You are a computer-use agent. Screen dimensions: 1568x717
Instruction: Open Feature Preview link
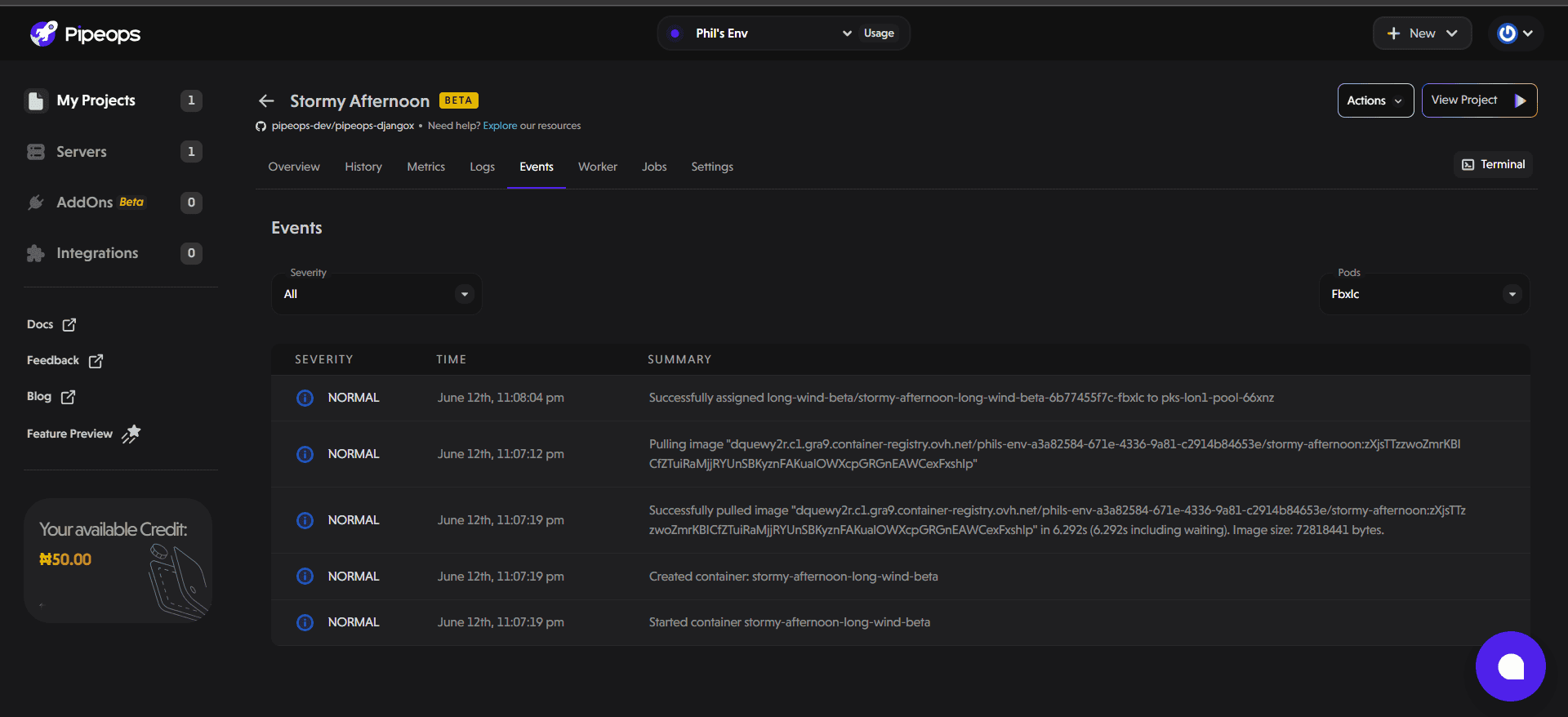click(x=83, y=434)
